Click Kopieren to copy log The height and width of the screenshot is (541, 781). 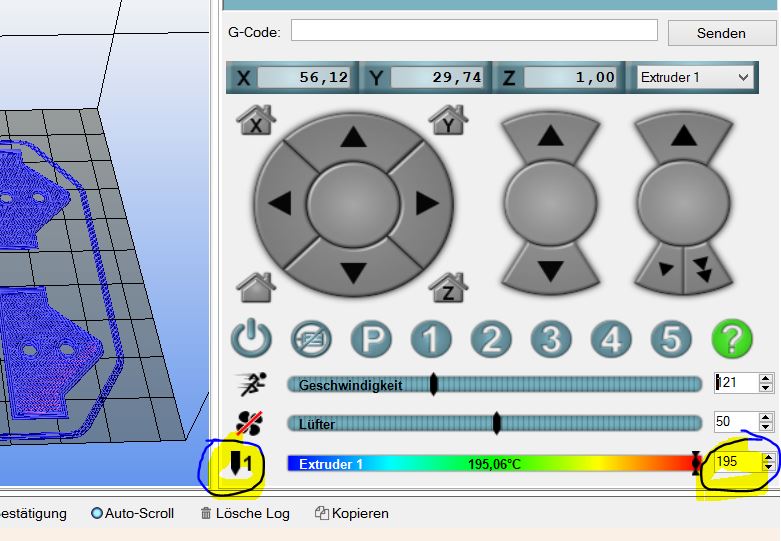coord(352,513)
